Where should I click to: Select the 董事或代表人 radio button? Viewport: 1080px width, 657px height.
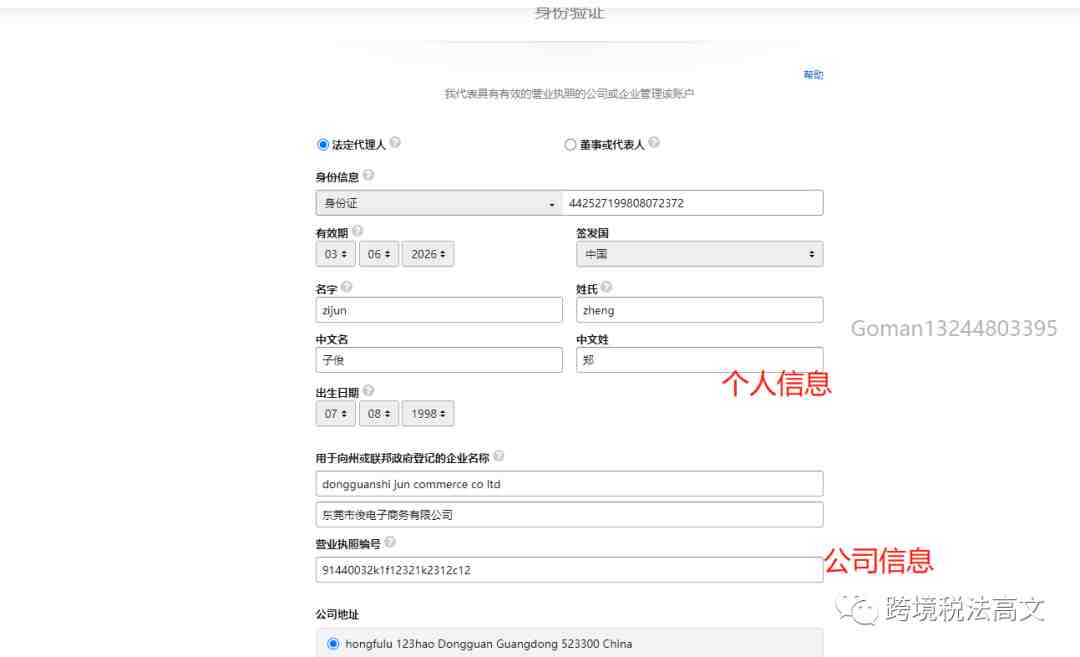pyautogui.click(x=570, y=145)
